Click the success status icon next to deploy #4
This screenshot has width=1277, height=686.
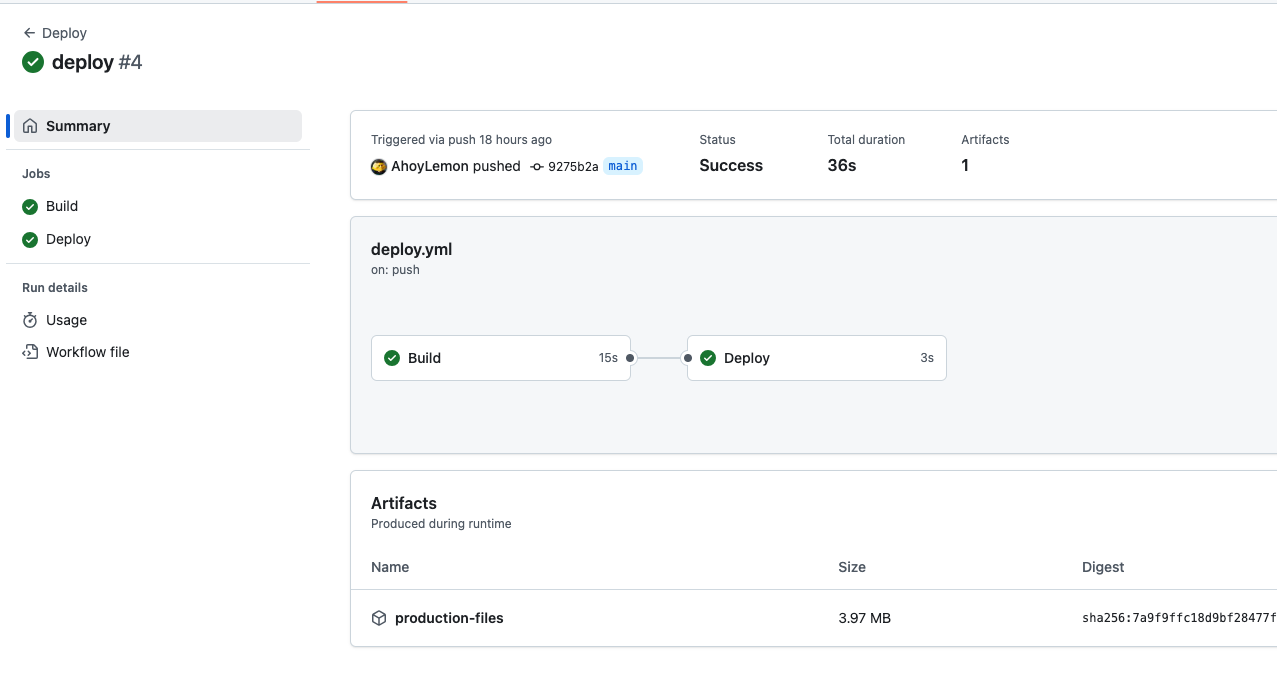point(32,62)
